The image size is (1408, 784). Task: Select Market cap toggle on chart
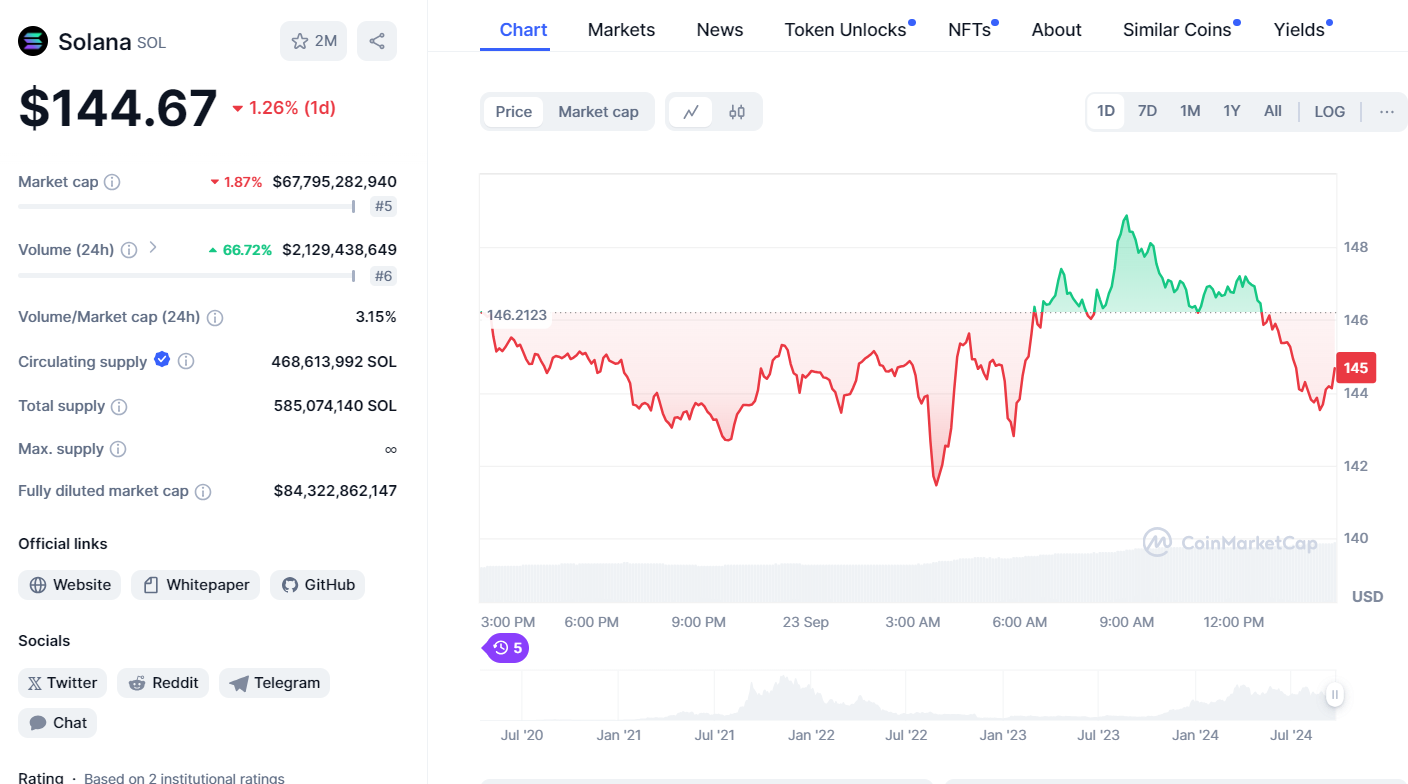point(598,112)
